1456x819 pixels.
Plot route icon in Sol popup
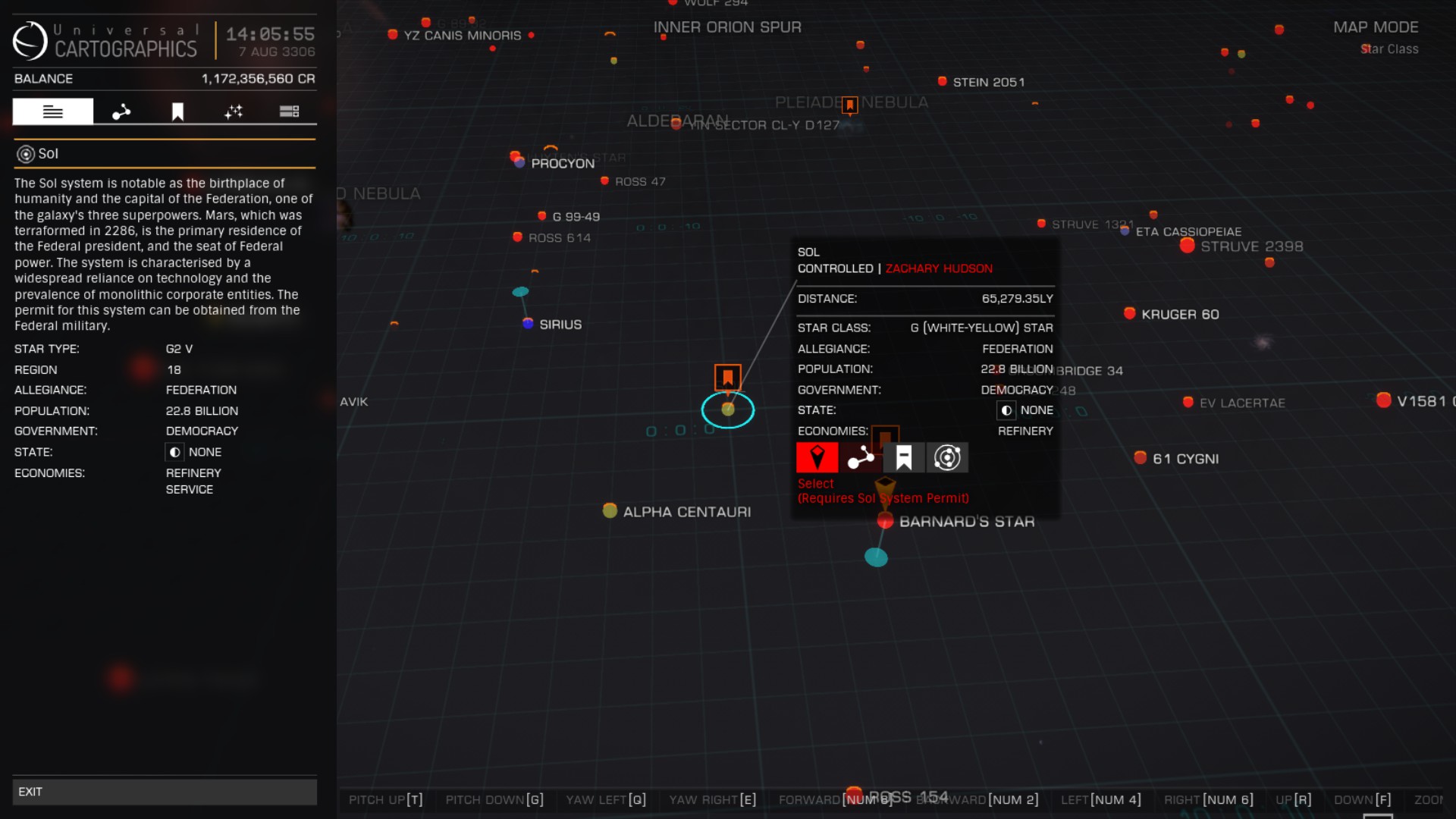point(861,457)
